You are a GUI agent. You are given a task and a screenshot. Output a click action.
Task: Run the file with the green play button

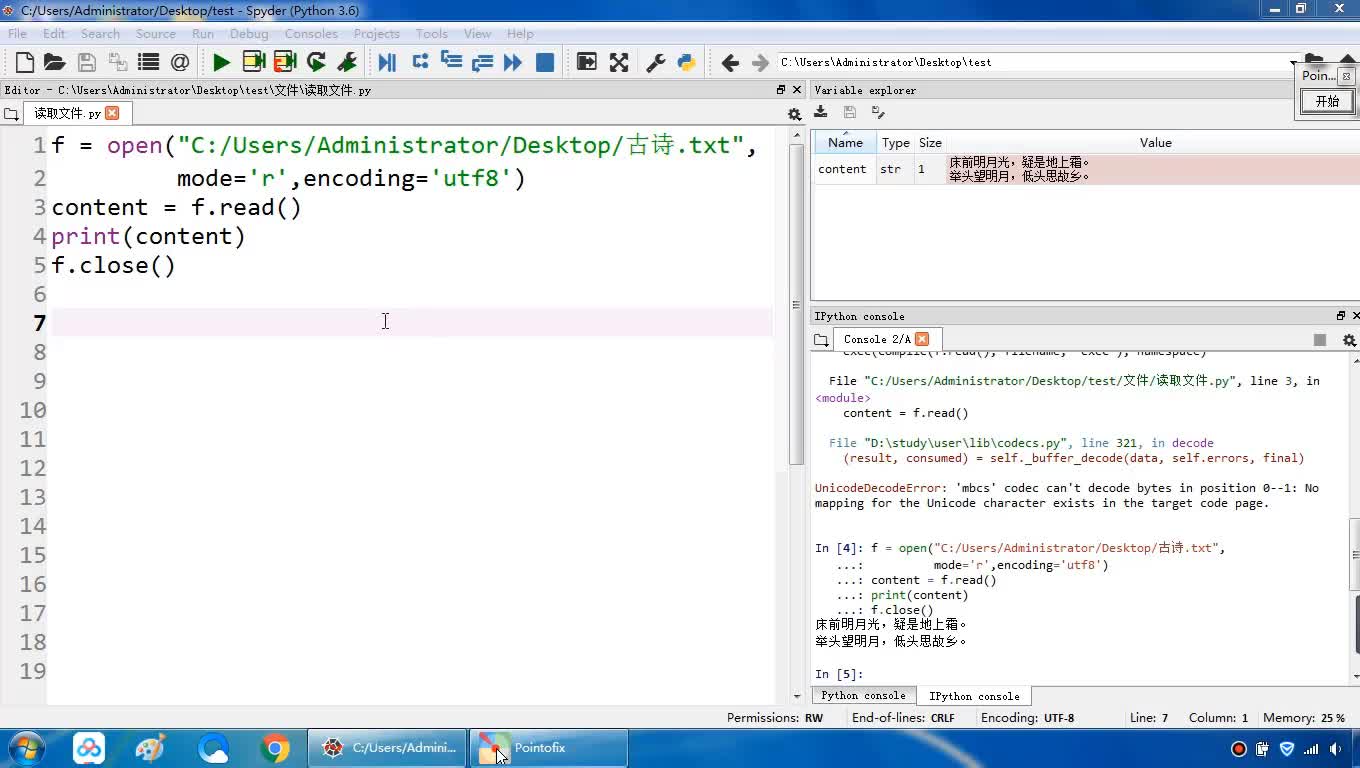[221, 63]
